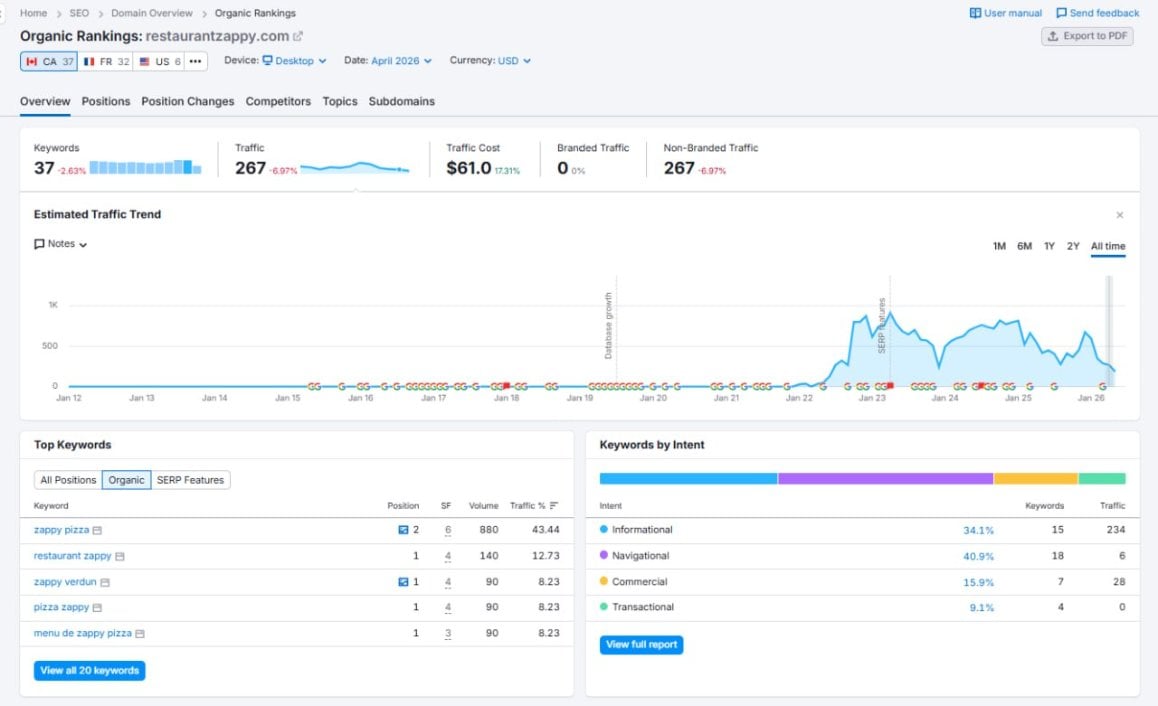Viewport: 1158px width, 706px height.
Task: Open the zappy pizza keyword link
Action: (x=61, y=530)
